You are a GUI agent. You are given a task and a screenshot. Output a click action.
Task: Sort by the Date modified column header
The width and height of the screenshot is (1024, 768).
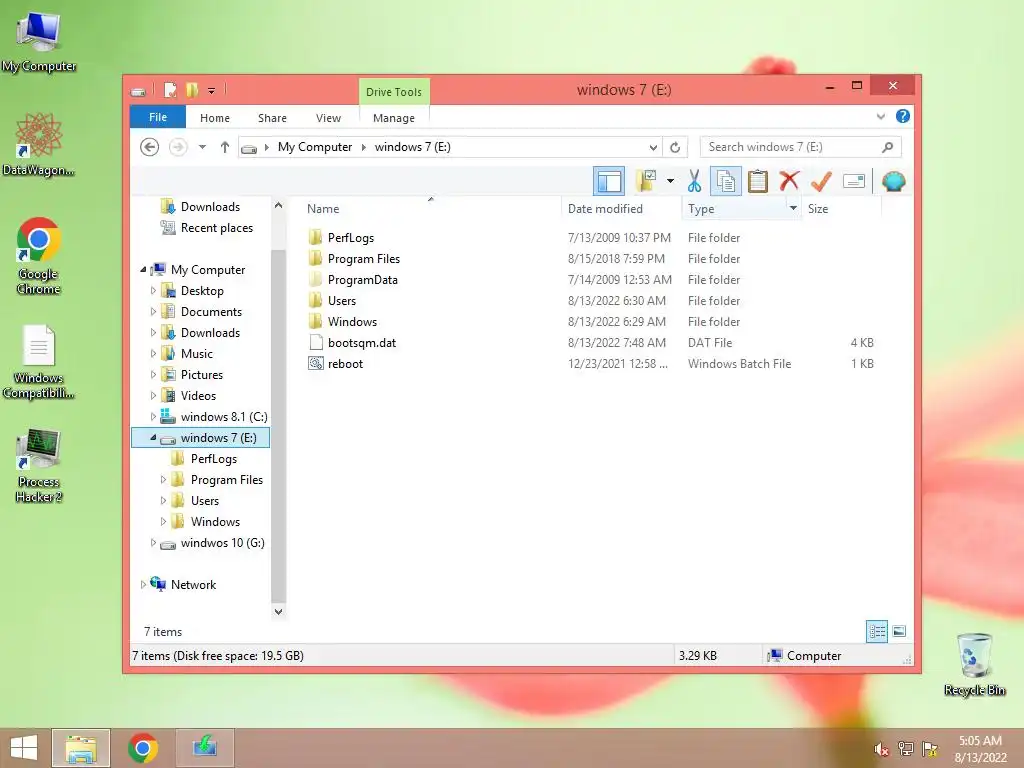[605, 209]
